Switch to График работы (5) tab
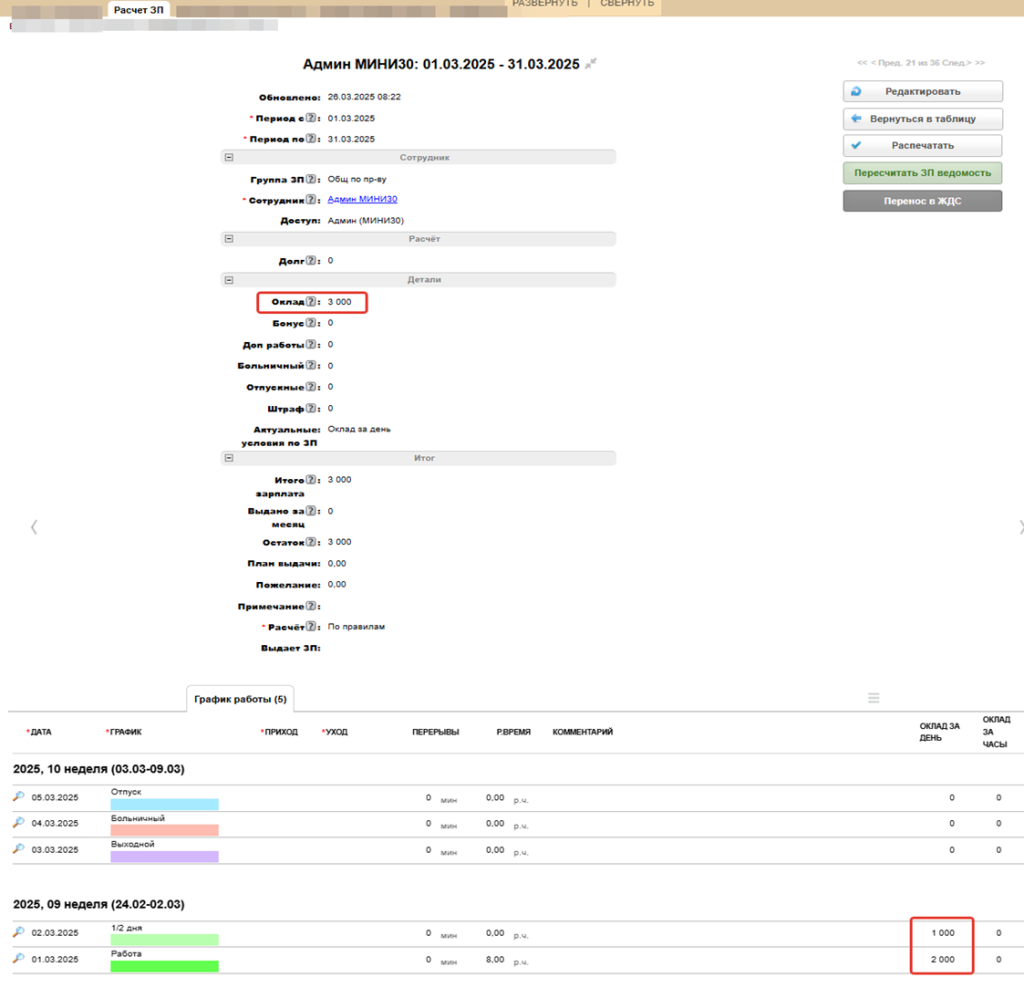This screenshot has width=1024, height=988. pos(239,699)
